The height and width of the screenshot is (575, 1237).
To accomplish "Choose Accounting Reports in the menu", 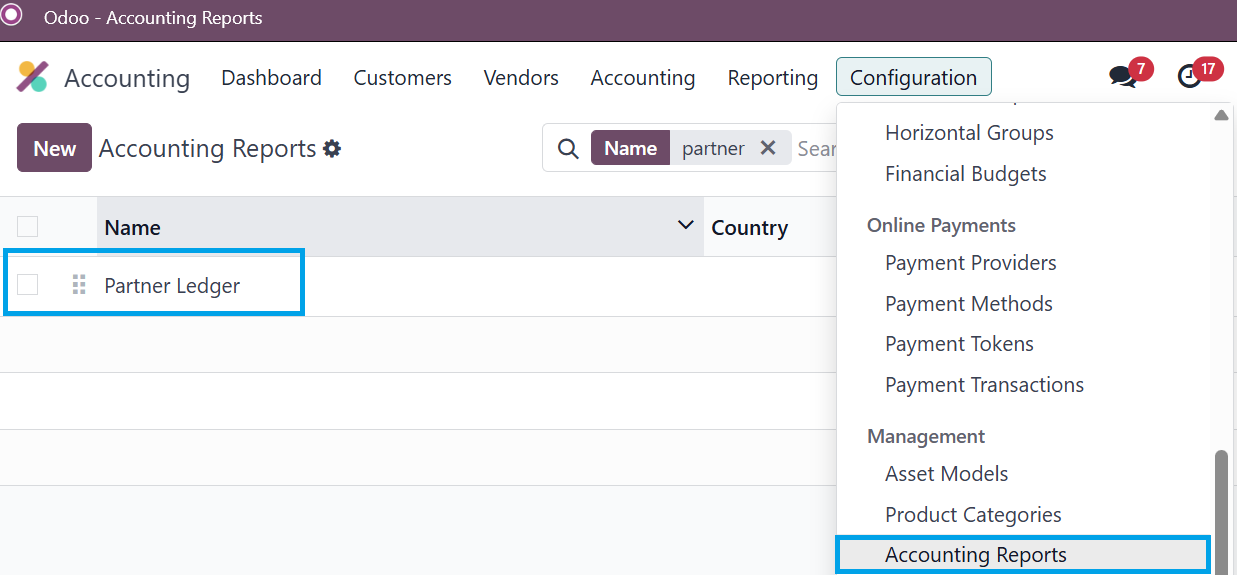I will coord(1022,555).
